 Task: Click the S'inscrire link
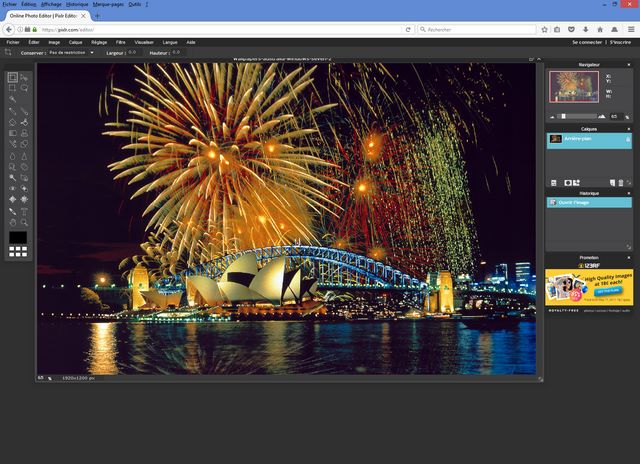tap(620, 42)
